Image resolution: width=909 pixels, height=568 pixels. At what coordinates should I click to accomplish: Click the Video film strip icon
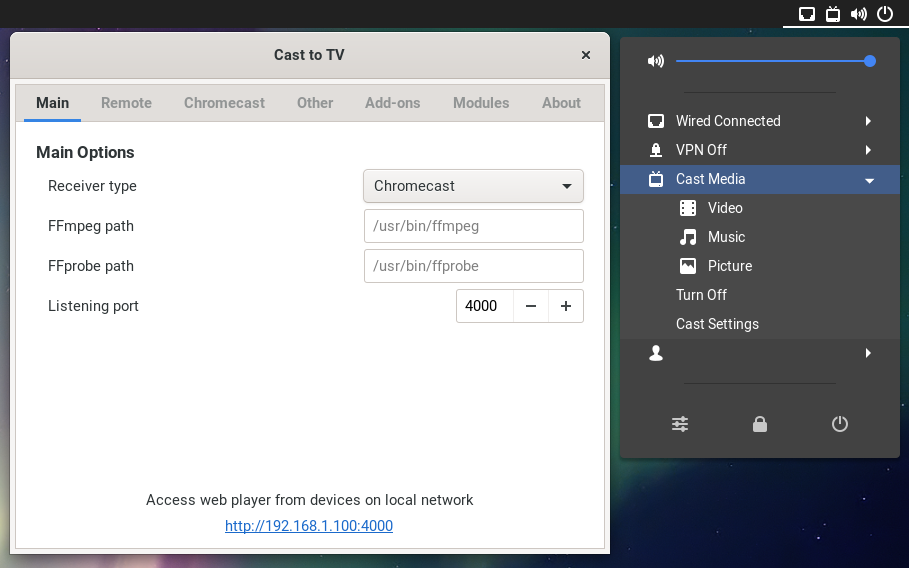[x=688, y=208]
